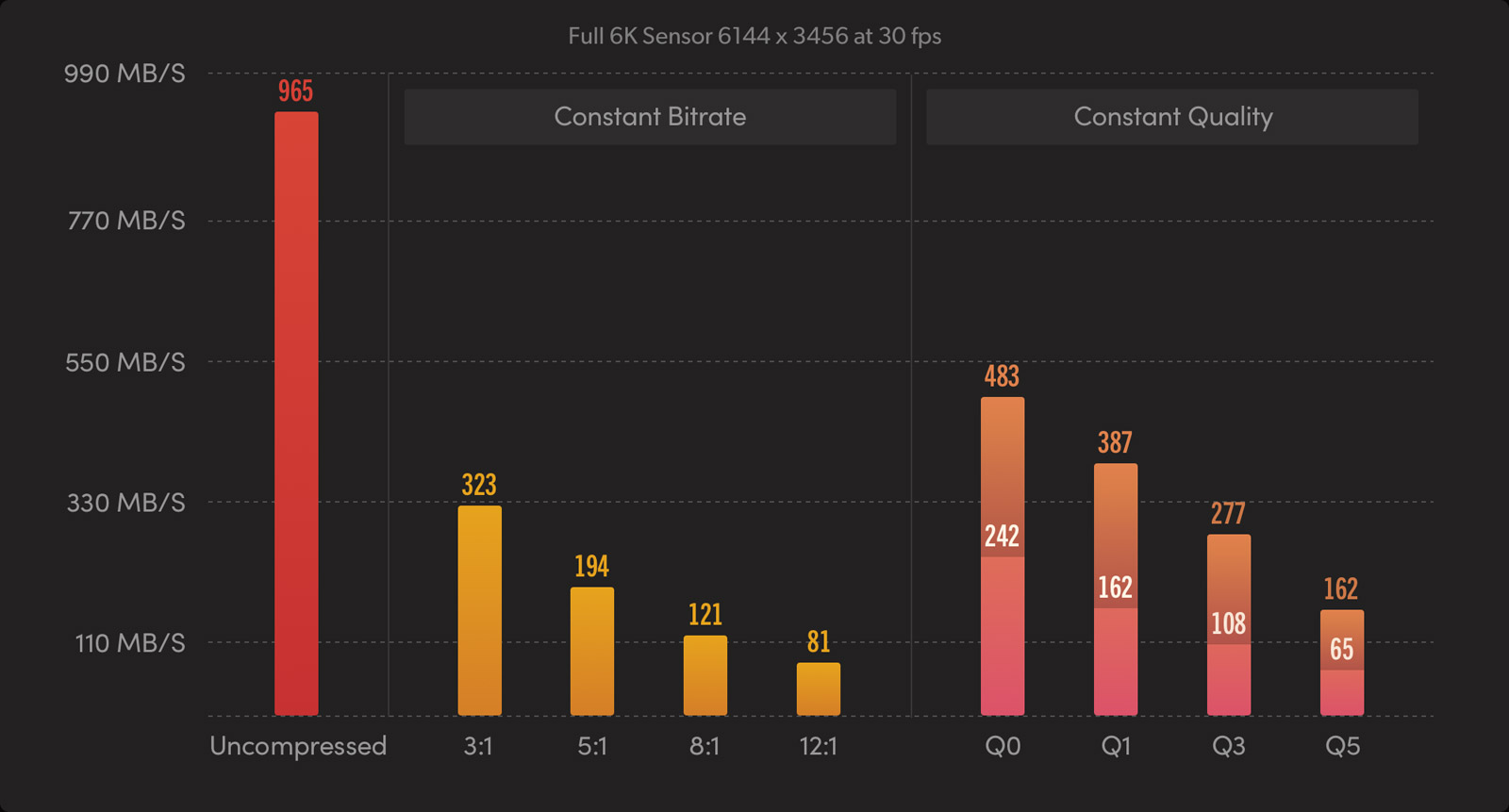Click the 387 value above Q1 bar

coord(1115,442)
